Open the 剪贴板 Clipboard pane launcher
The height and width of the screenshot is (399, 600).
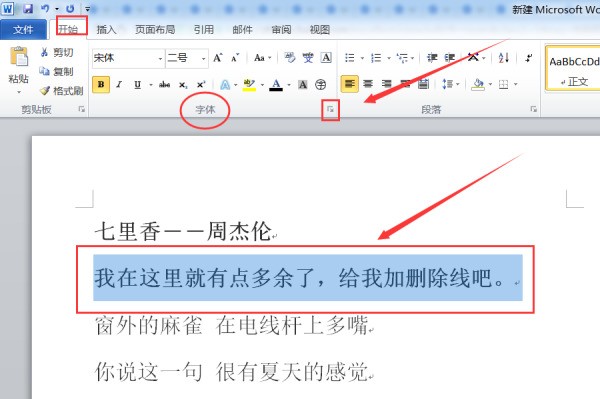point(82,109)
